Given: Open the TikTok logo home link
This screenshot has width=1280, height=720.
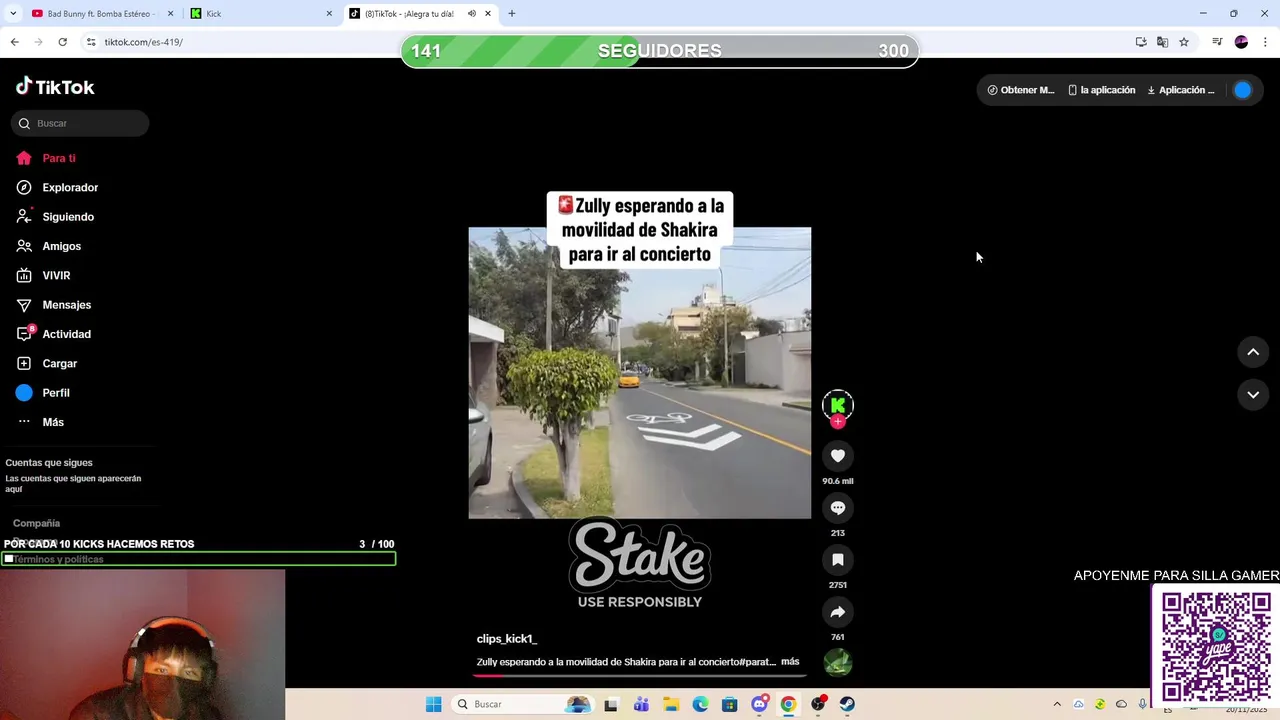Looking at the screenshot, I should point(55,87).
